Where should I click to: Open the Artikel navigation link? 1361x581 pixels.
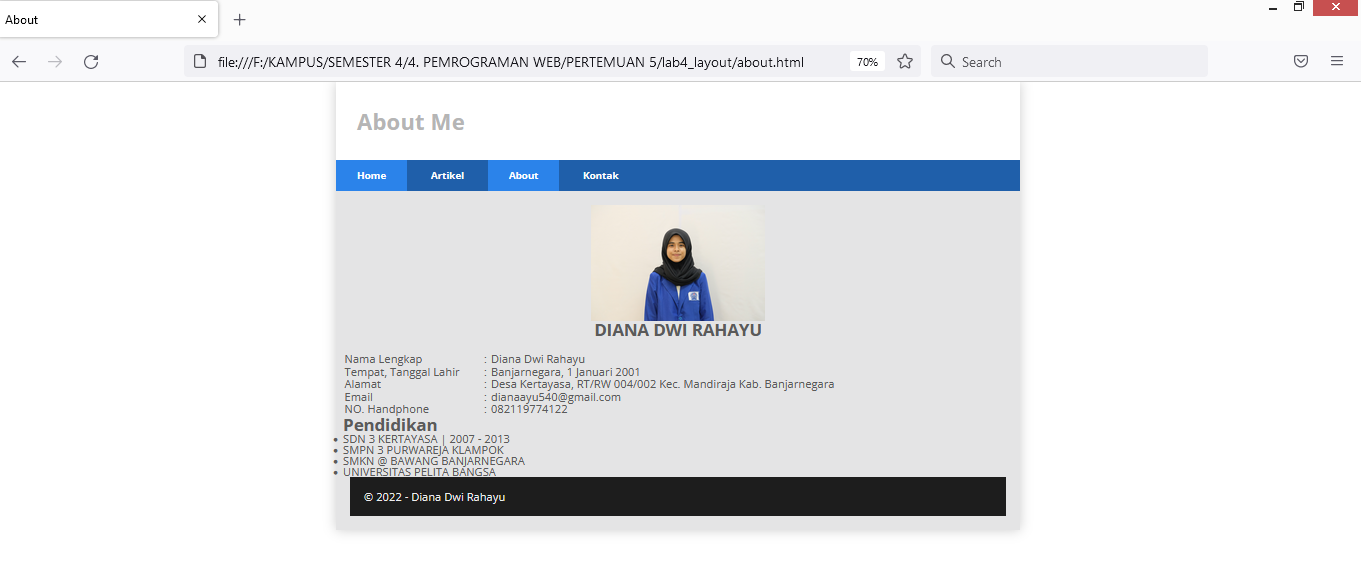(x=447, y=176)
